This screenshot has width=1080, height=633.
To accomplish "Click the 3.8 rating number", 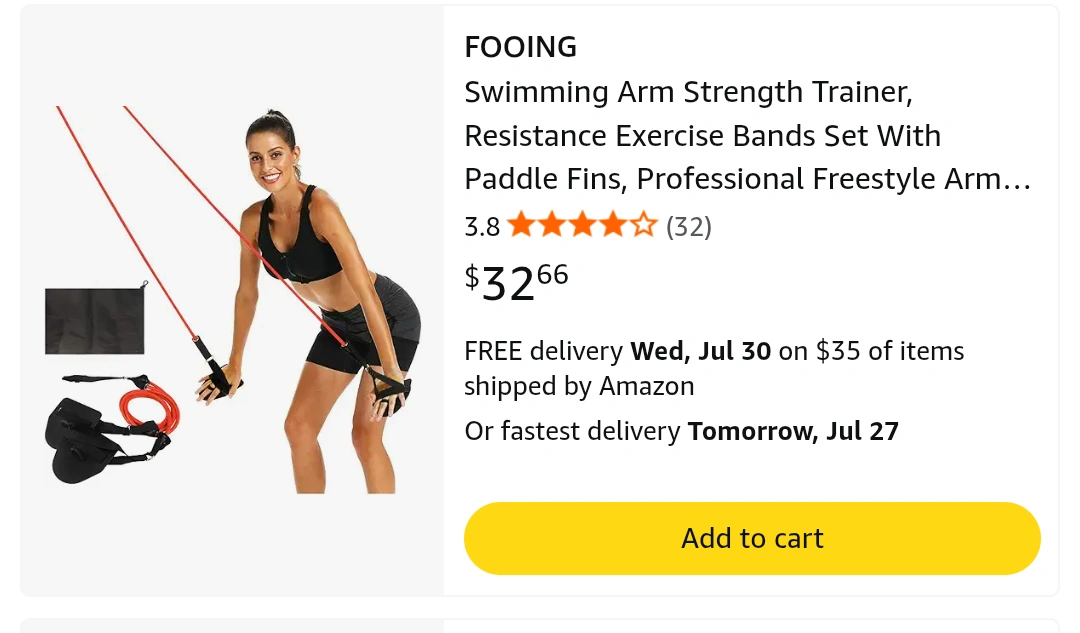I will pos(482,227).
